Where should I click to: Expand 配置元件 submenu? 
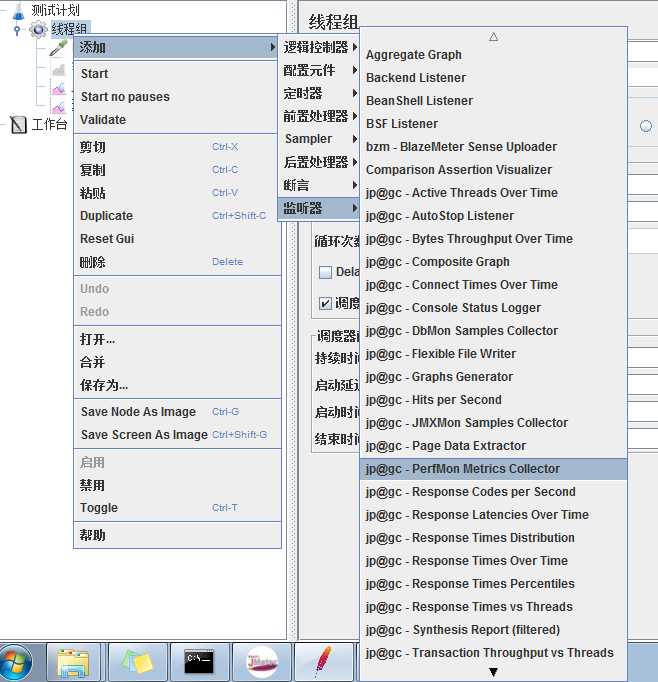[x=320, y=70]
